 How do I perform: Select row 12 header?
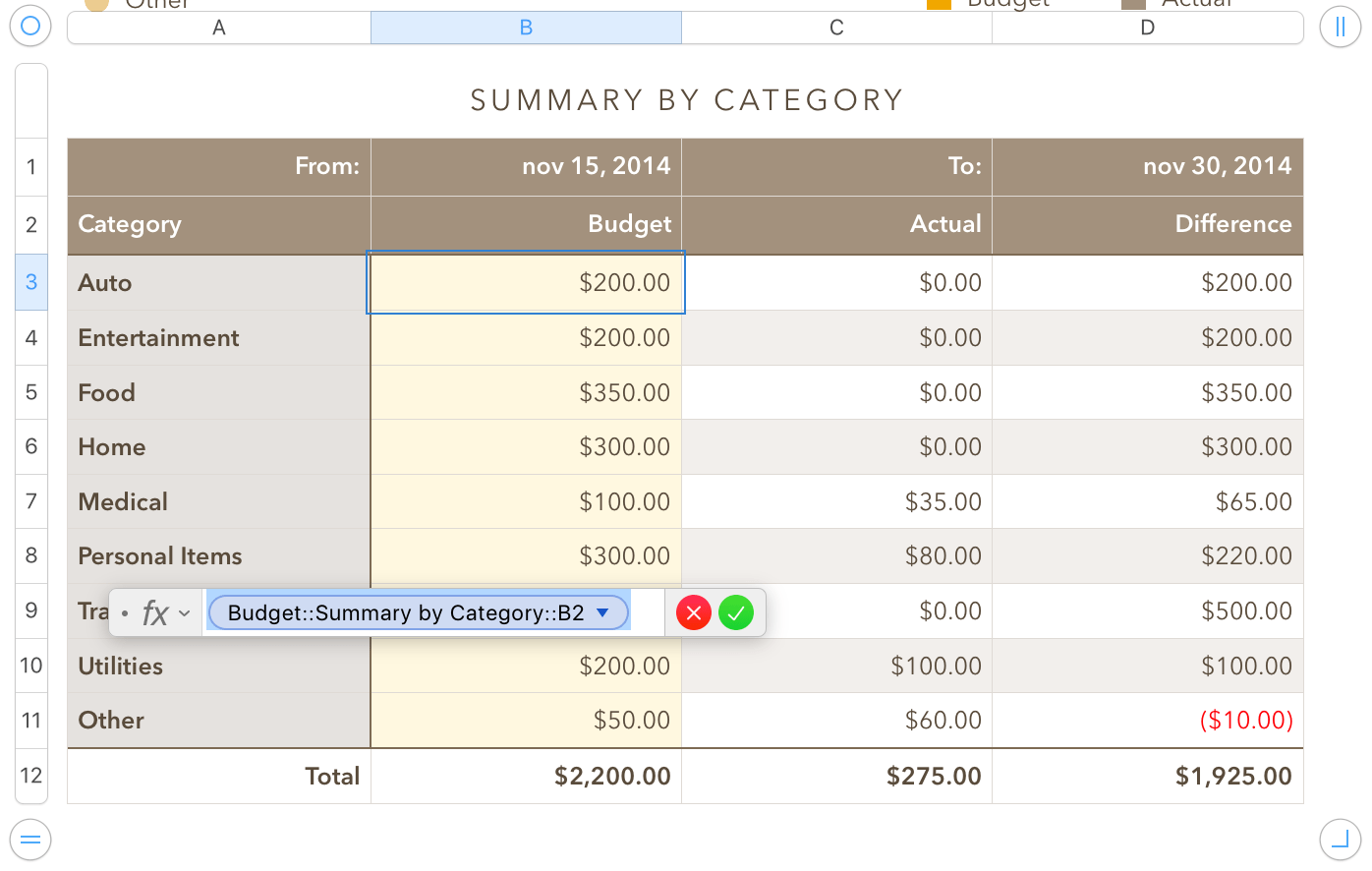(x=31, y=776)
